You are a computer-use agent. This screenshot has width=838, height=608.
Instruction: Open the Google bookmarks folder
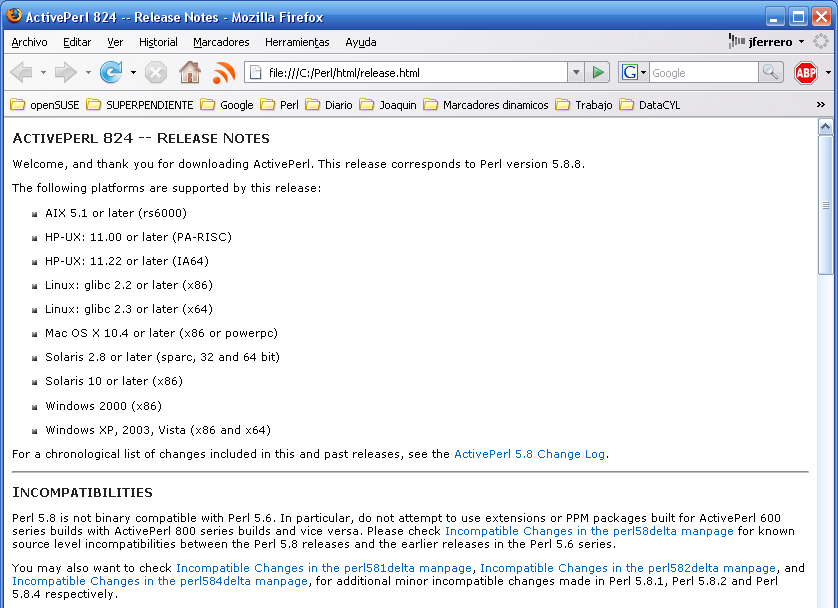pos(227,105)
